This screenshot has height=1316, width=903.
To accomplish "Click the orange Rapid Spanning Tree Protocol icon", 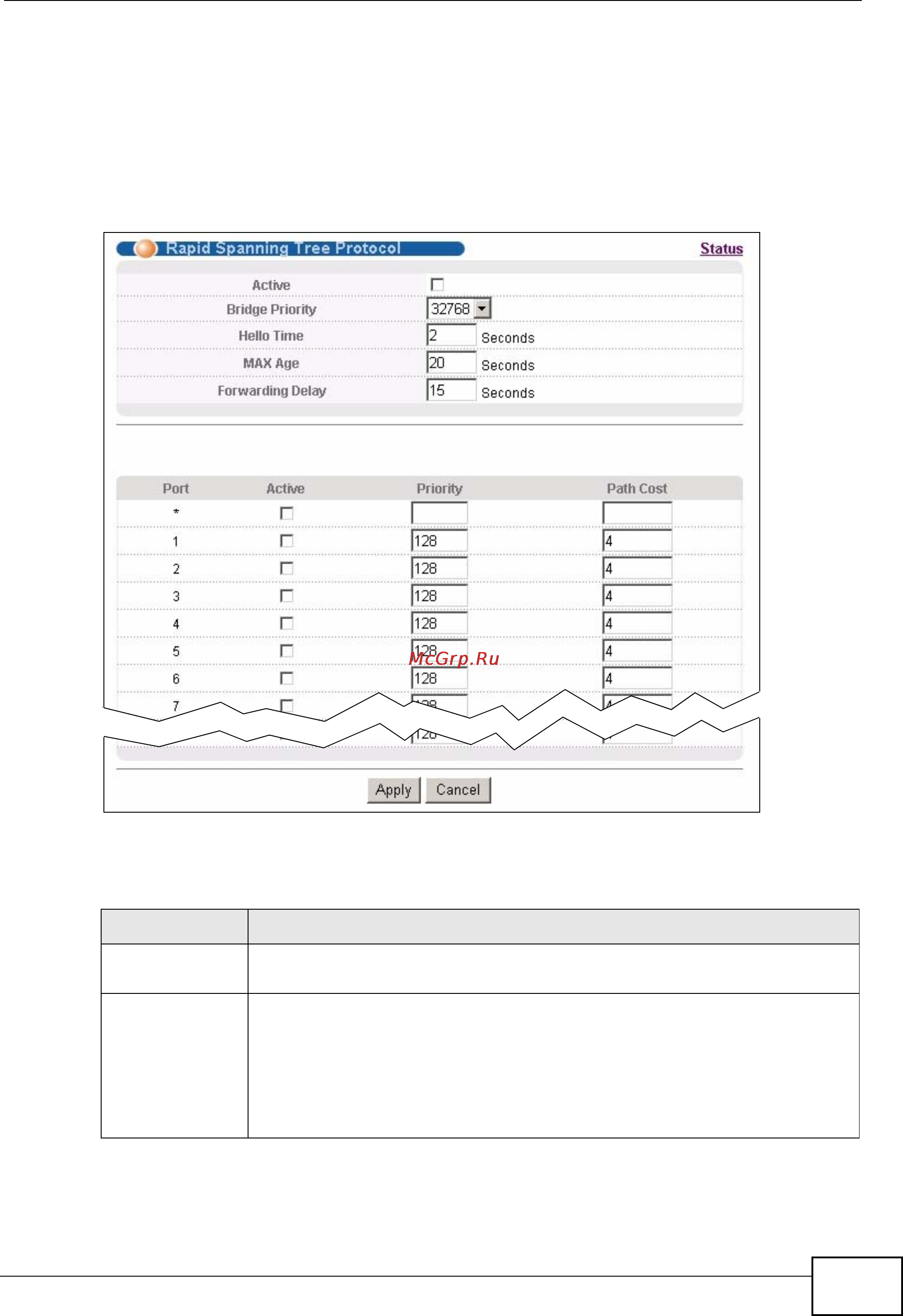I will coord(146,248).
